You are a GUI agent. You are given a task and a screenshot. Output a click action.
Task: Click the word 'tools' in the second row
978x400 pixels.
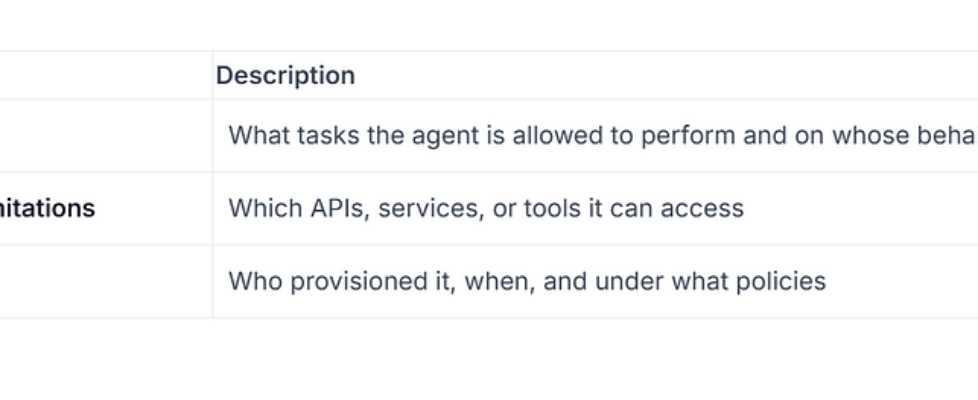click(x=538, y=208)
